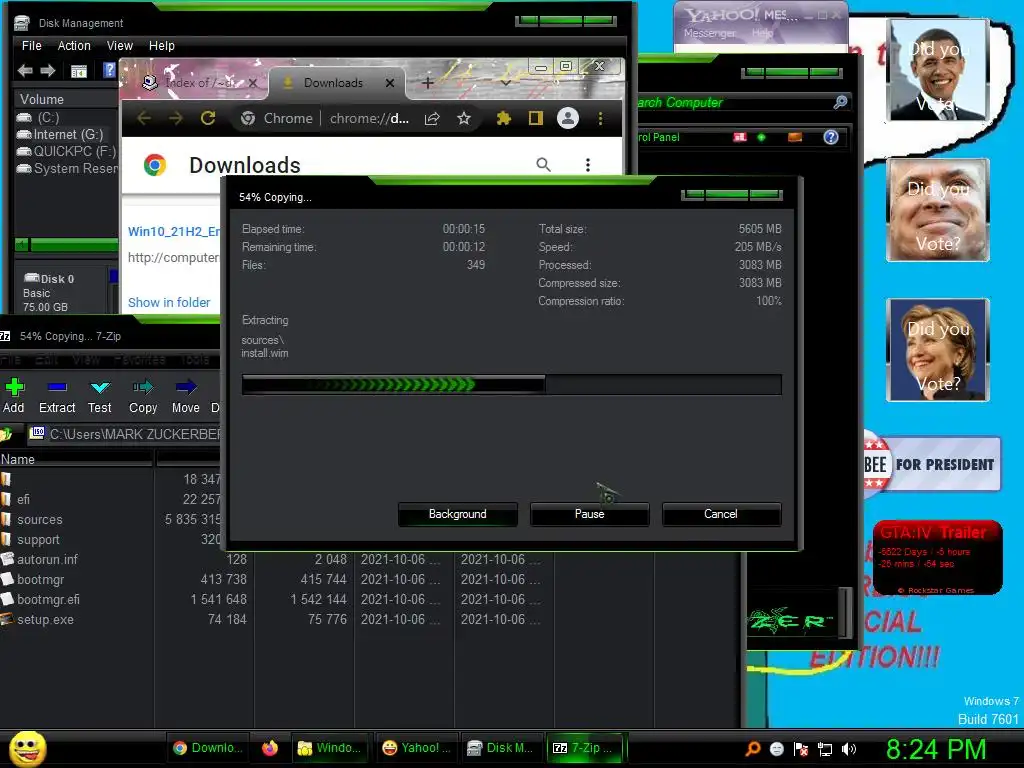Click volume speaker tray icon
This screenshot has width=1024, height=768.
(849, 749)
